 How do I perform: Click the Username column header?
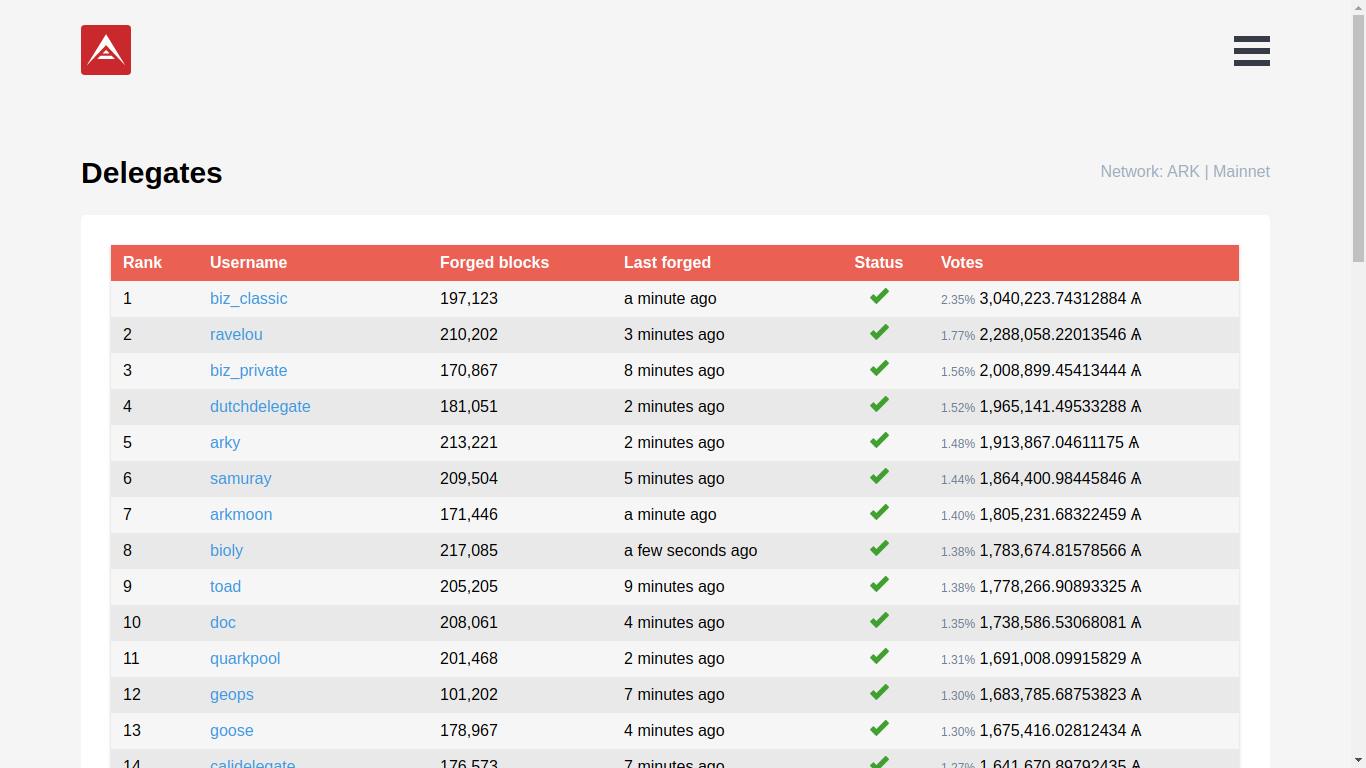point(248,263)
